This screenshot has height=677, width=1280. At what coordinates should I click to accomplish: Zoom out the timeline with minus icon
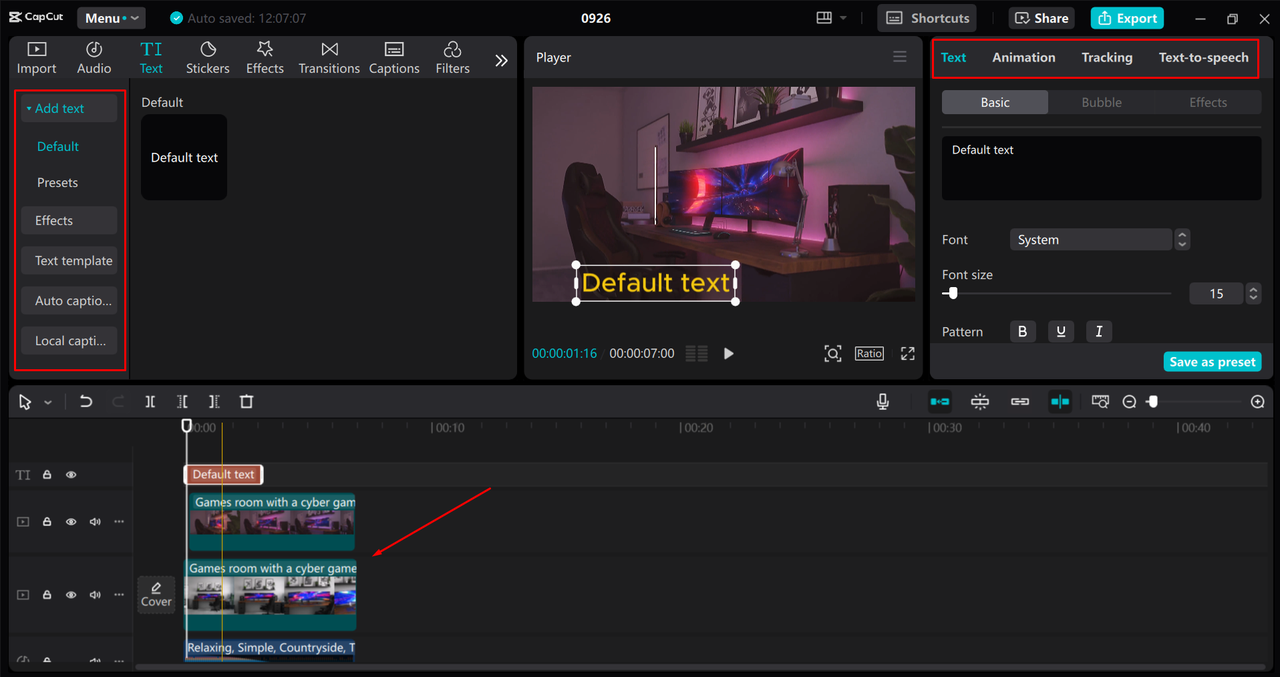[1129, 401]
